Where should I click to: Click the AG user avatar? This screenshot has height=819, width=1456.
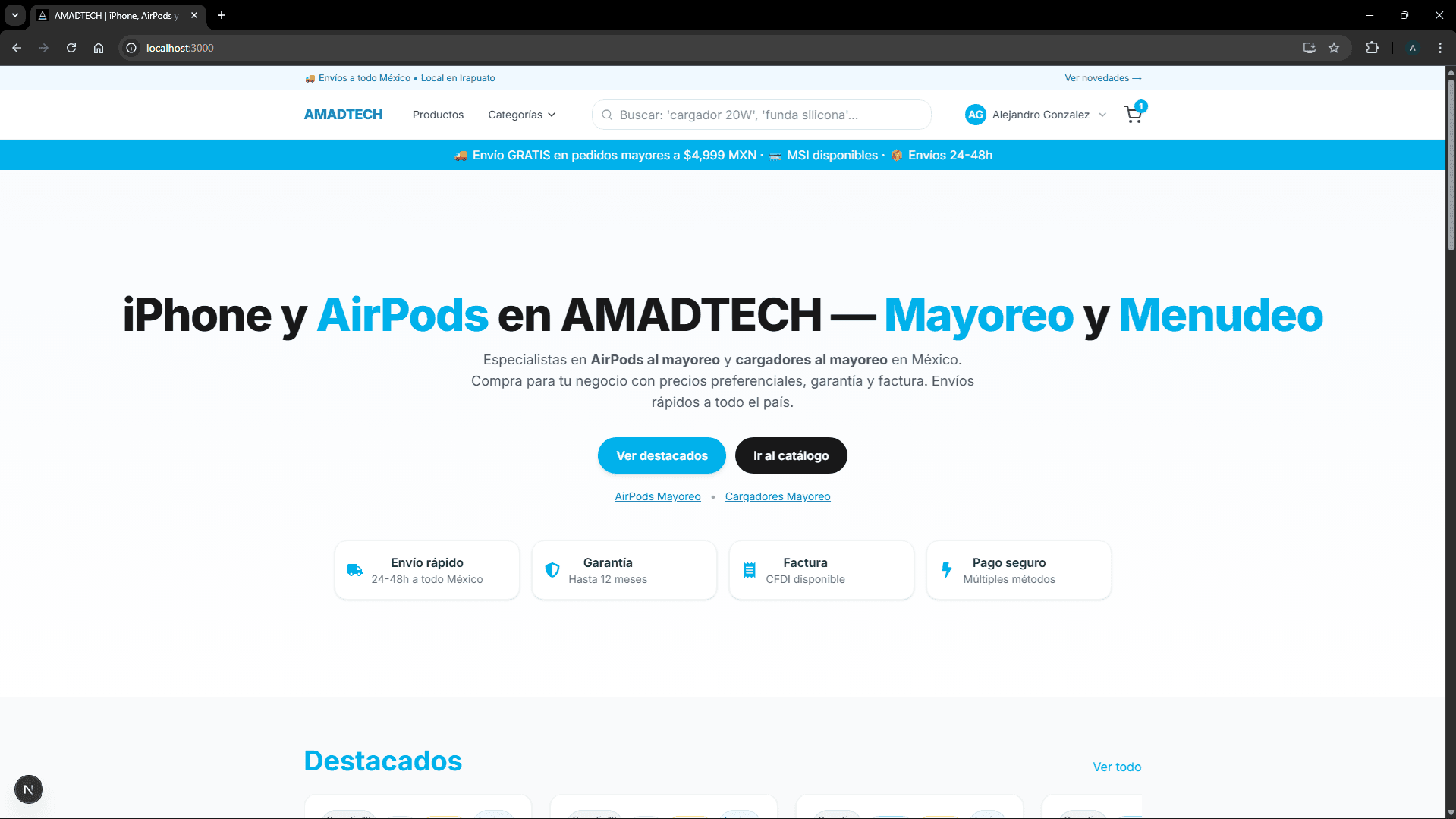pyautogui.click(x=975, y=115)
